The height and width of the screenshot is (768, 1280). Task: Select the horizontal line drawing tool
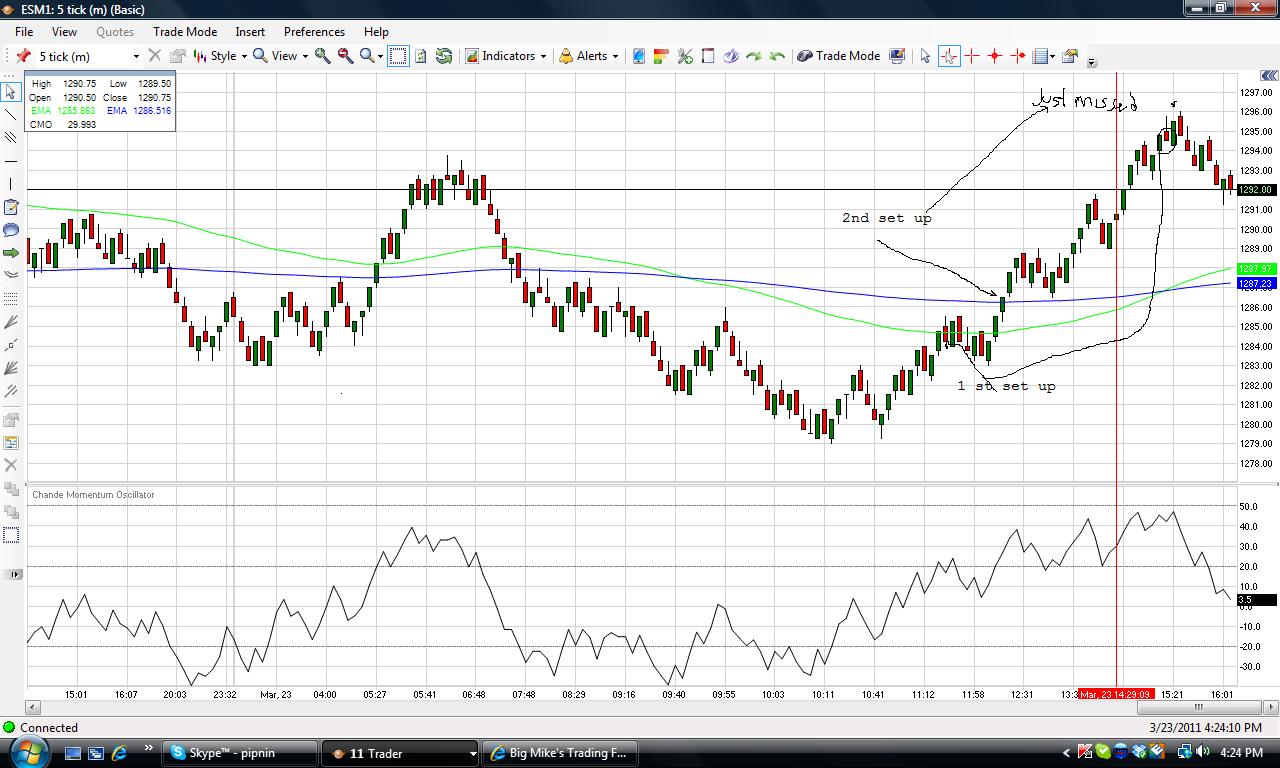(x=11, y=161)
